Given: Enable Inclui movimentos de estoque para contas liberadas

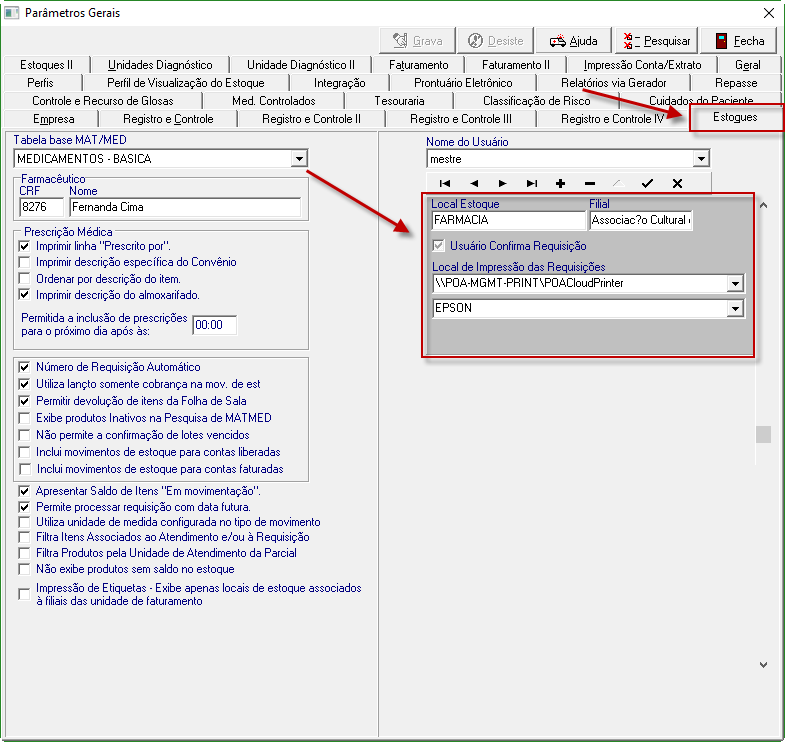Looking at the screenshot, I should point(24,452).
